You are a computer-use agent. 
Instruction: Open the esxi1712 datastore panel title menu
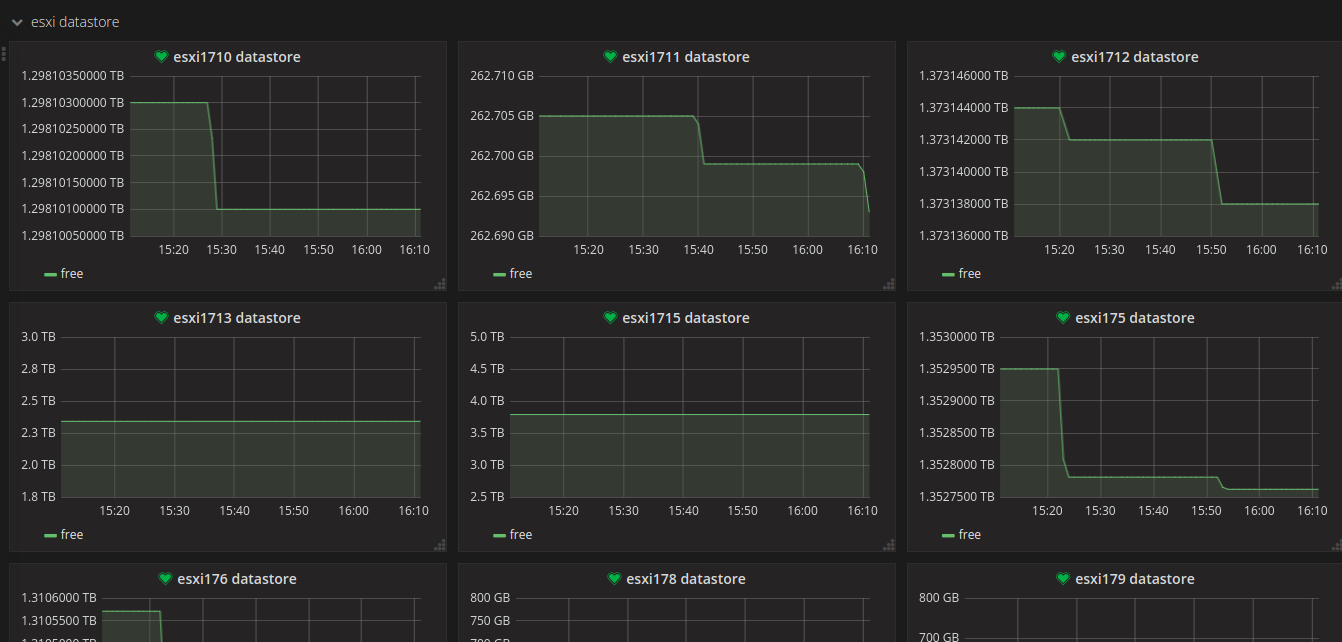pyautogui.click(x=1134, y=57)
